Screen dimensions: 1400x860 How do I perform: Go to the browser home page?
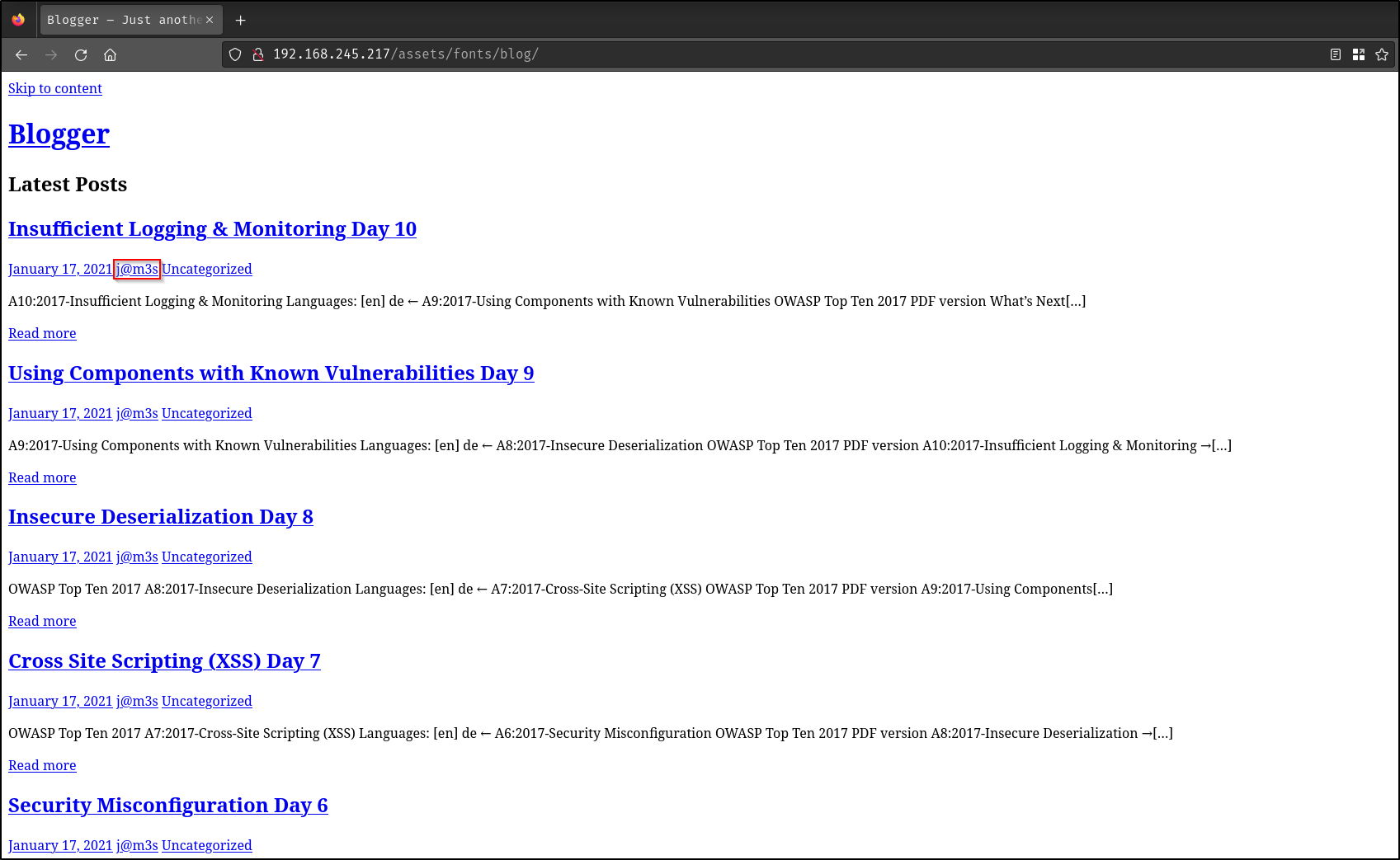pos(110,54)
